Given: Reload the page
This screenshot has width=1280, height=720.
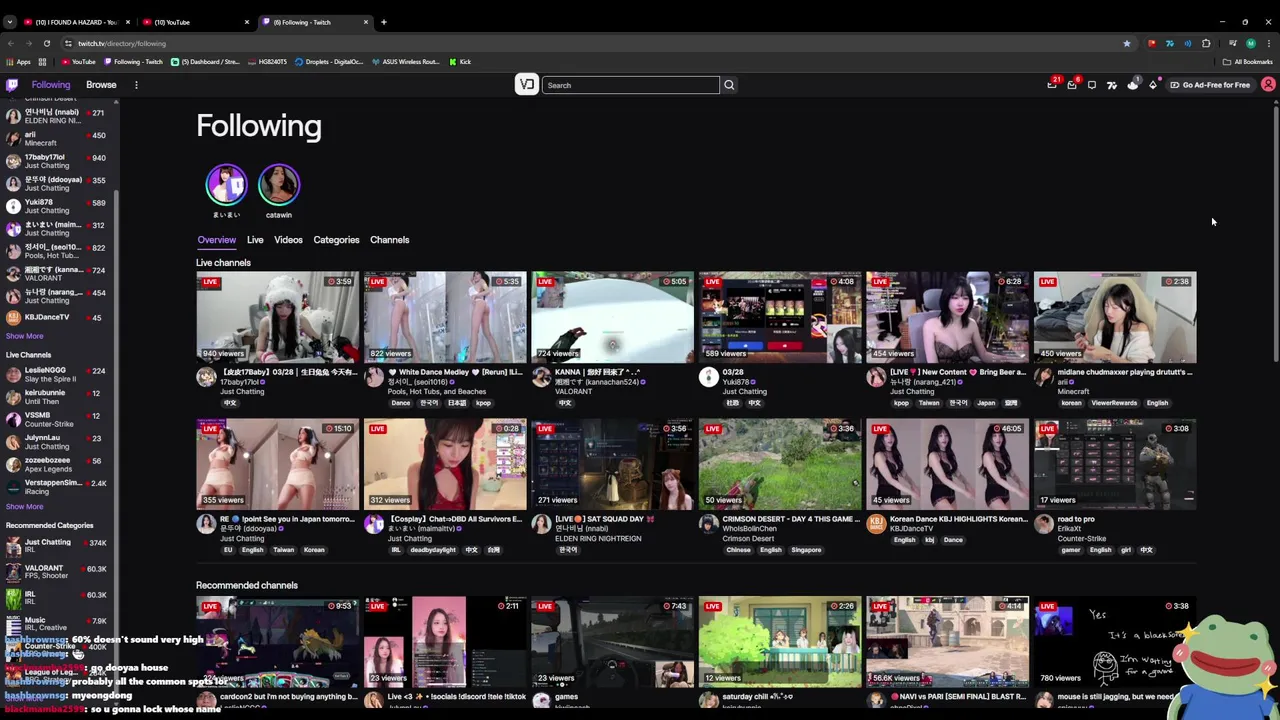Looking at the screenshot, I should coord(46,43).
